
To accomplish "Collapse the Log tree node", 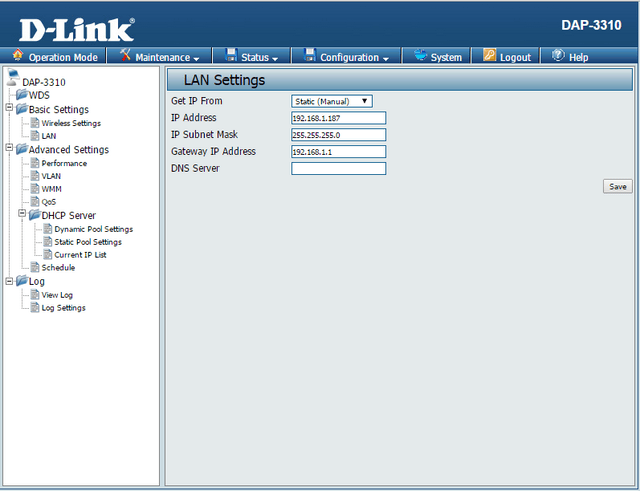I will click(9, 281).
